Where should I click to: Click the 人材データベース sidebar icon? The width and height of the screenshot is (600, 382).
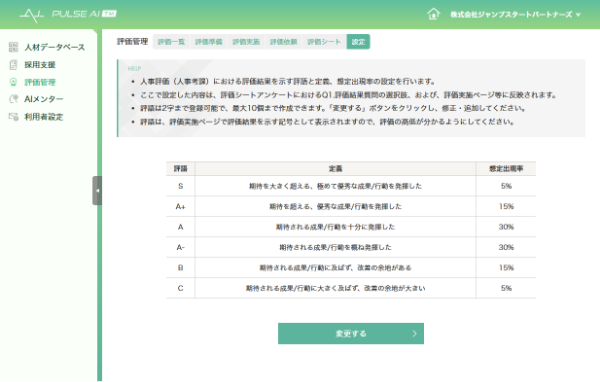(x=13, y=47)
